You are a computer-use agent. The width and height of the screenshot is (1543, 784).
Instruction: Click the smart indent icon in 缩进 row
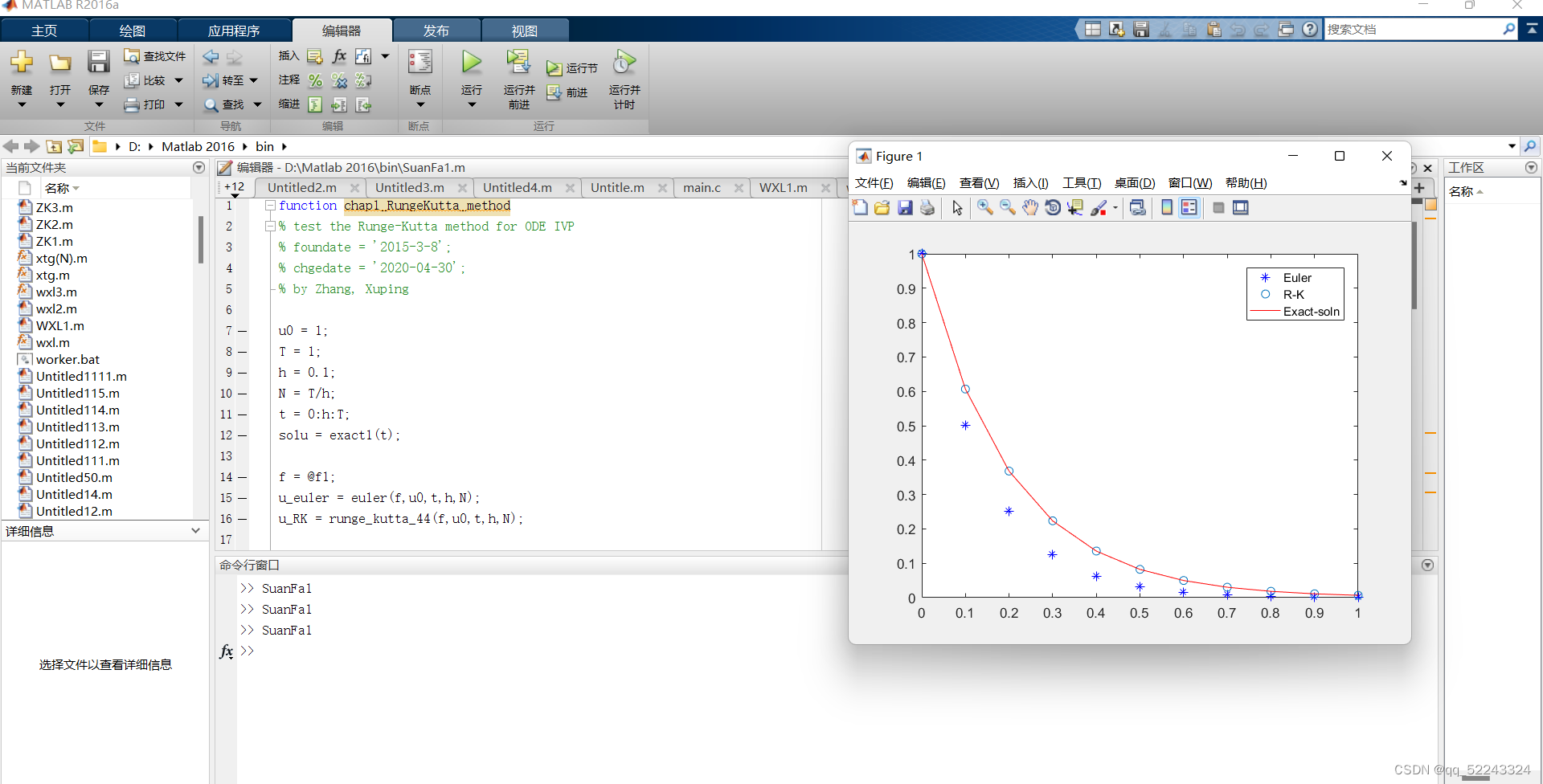click(315, 104)
